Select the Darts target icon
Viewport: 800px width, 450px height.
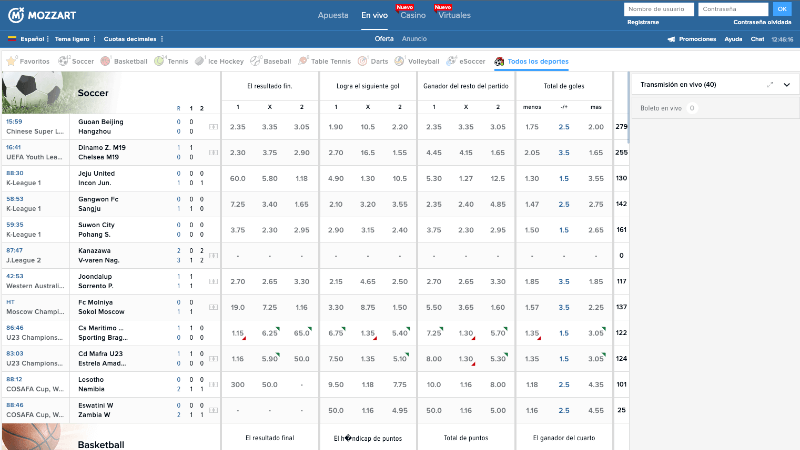coord(362,61)
